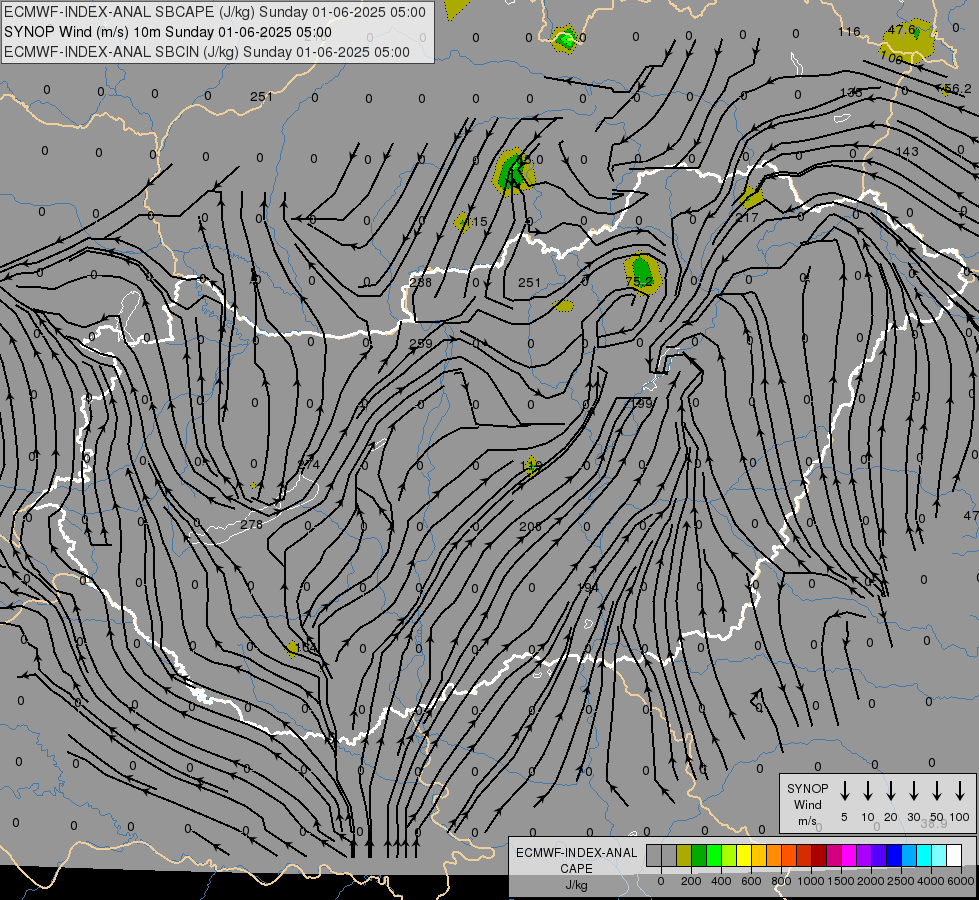979x900 pixels.
Task: Click the map value 217
Action: coord(747,217)
